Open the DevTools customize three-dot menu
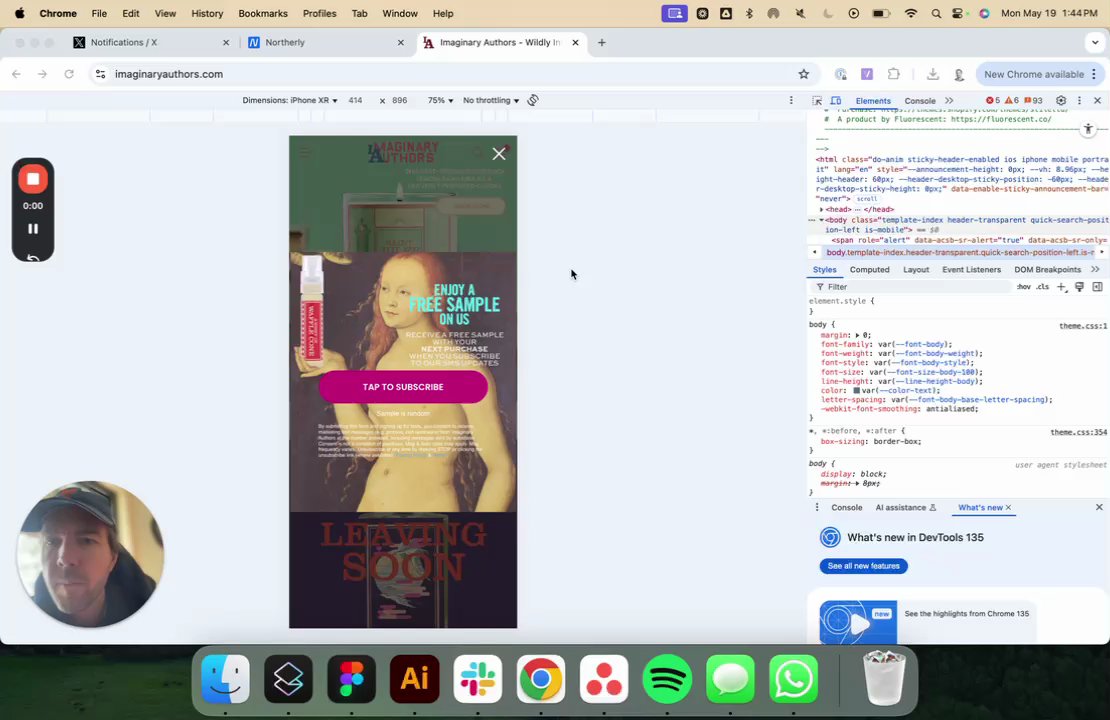The height and width of the screenshot is (720, 1110). click(1079, 101)
